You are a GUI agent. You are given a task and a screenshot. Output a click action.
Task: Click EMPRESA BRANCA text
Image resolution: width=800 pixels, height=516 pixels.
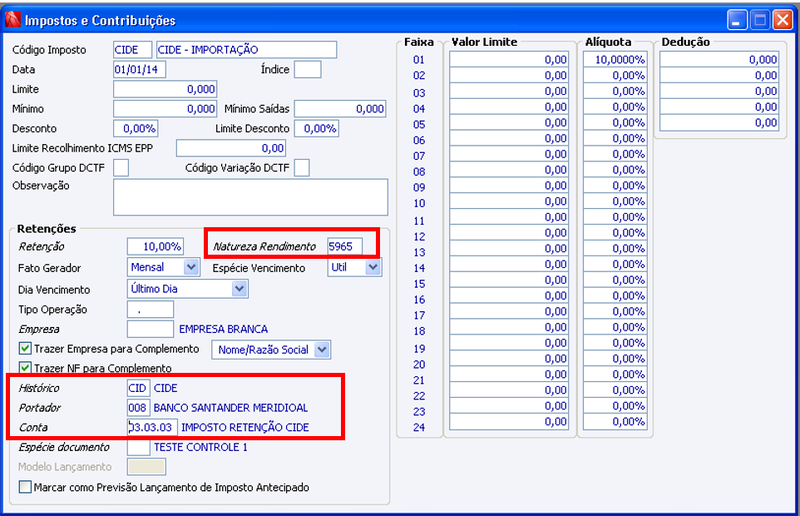[x=223, y=329]
